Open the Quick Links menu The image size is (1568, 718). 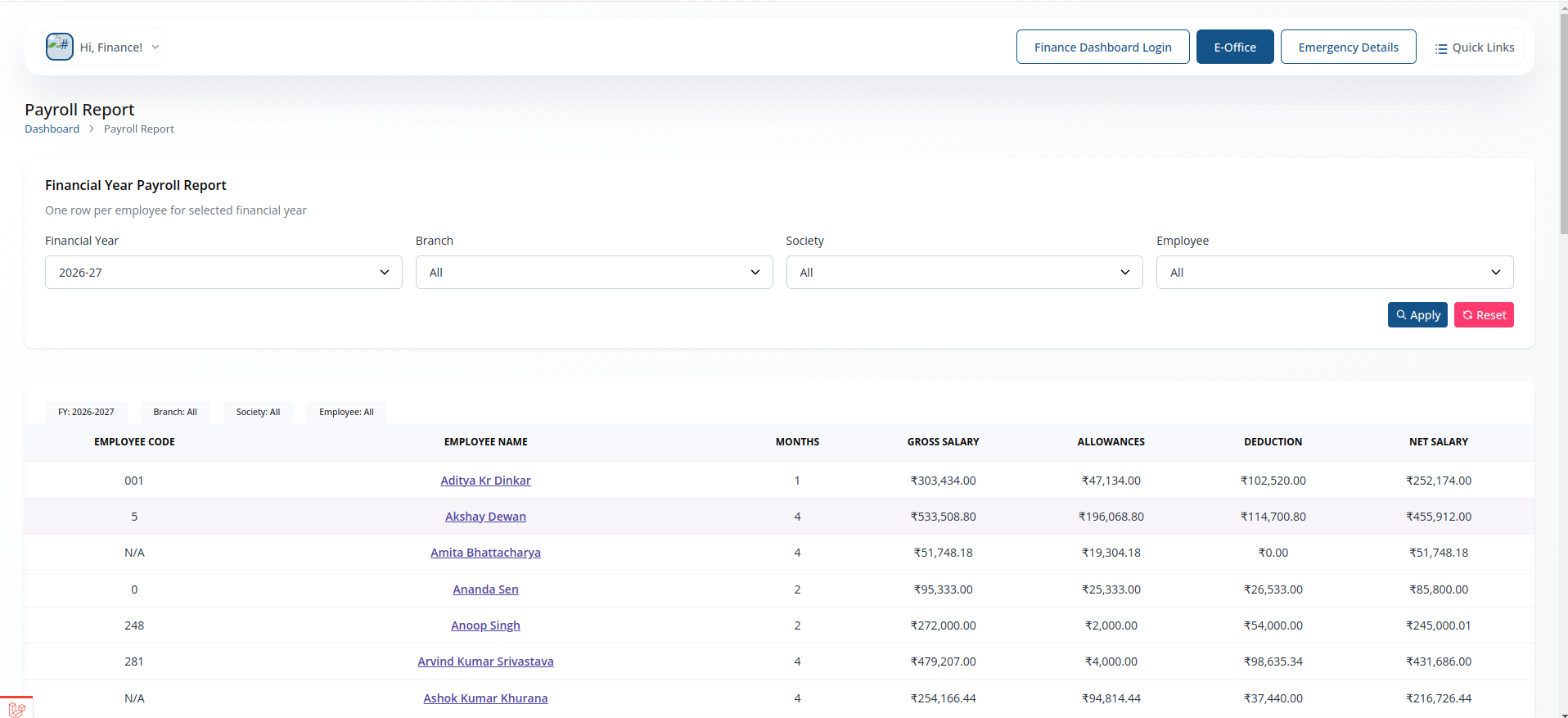point(1474,47)
